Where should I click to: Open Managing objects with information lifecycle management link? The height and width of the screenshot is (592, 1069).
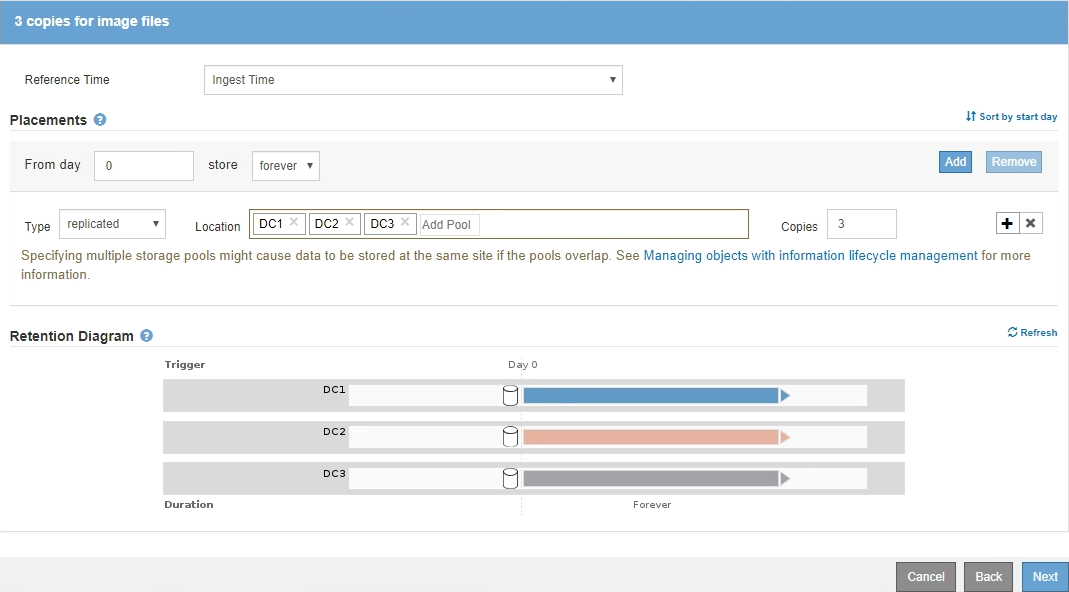[810, 256]
